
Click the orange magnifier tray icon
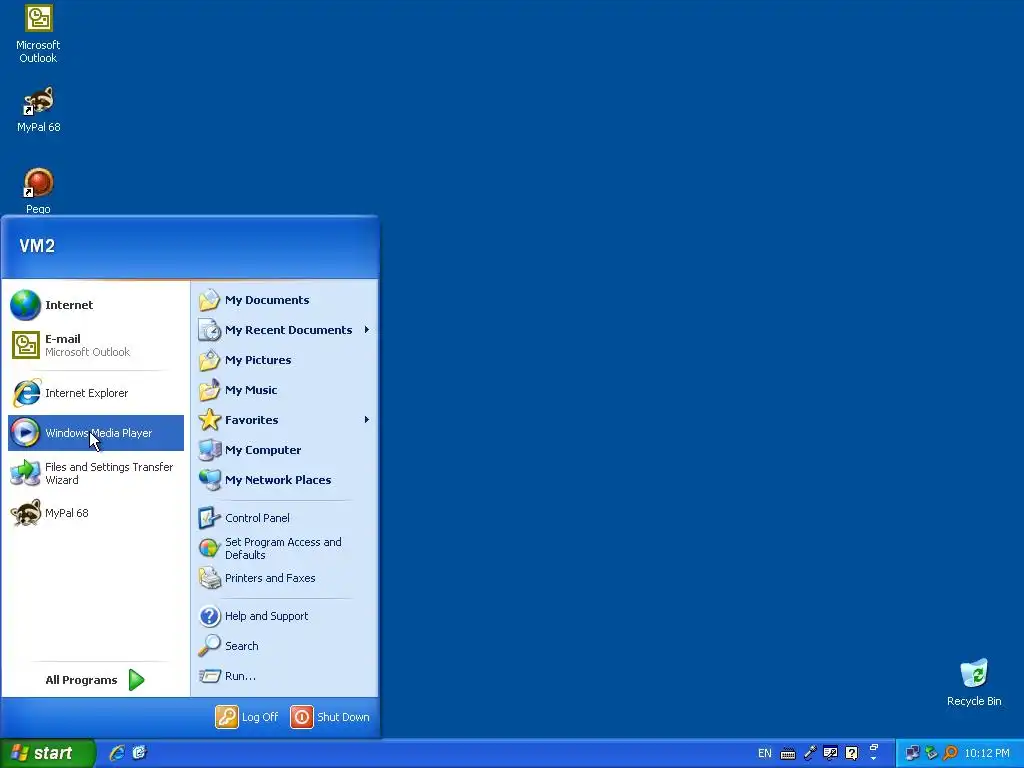pyautogui.click(x=950, y=753)
